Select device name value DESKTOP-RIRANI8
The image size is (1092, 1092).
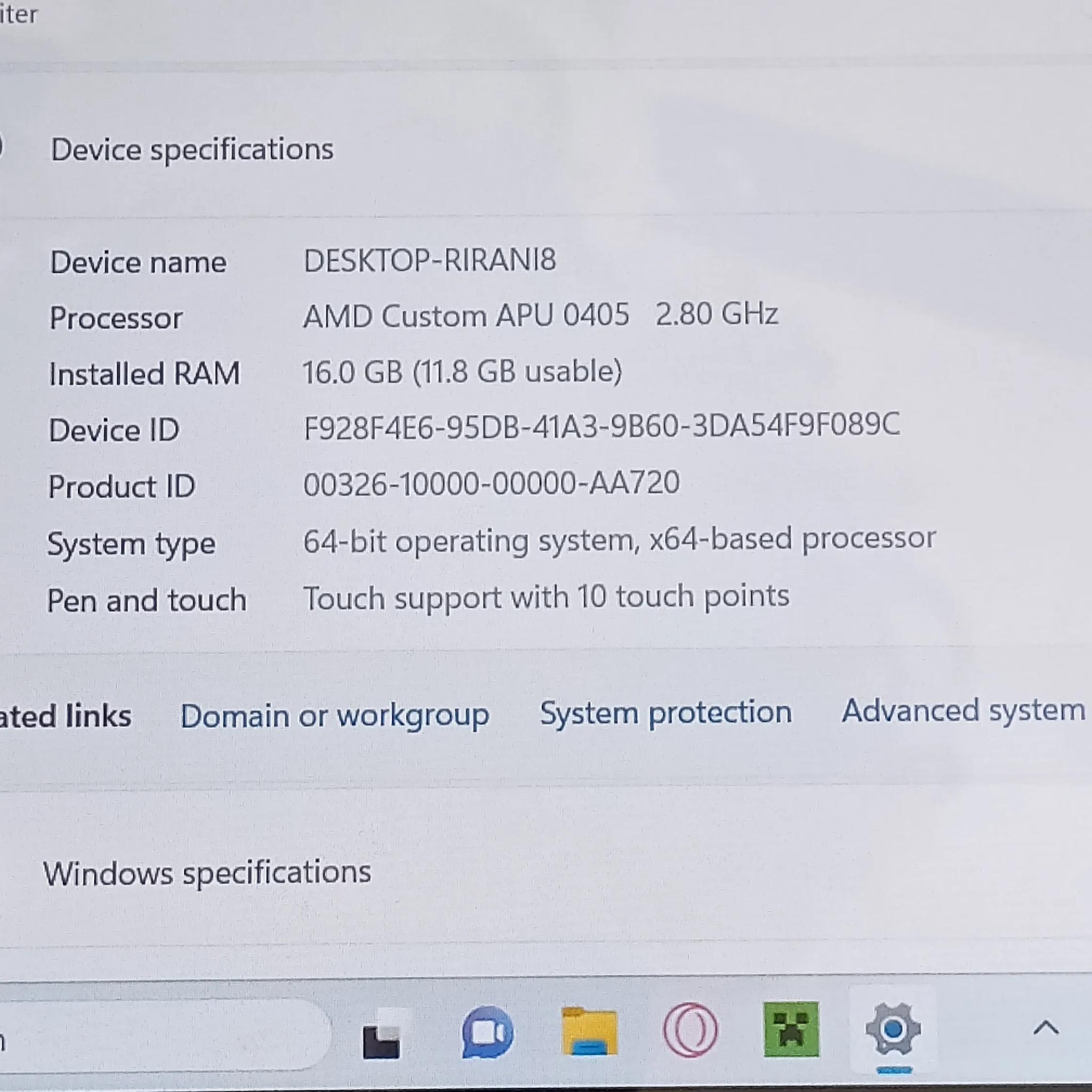430,261
